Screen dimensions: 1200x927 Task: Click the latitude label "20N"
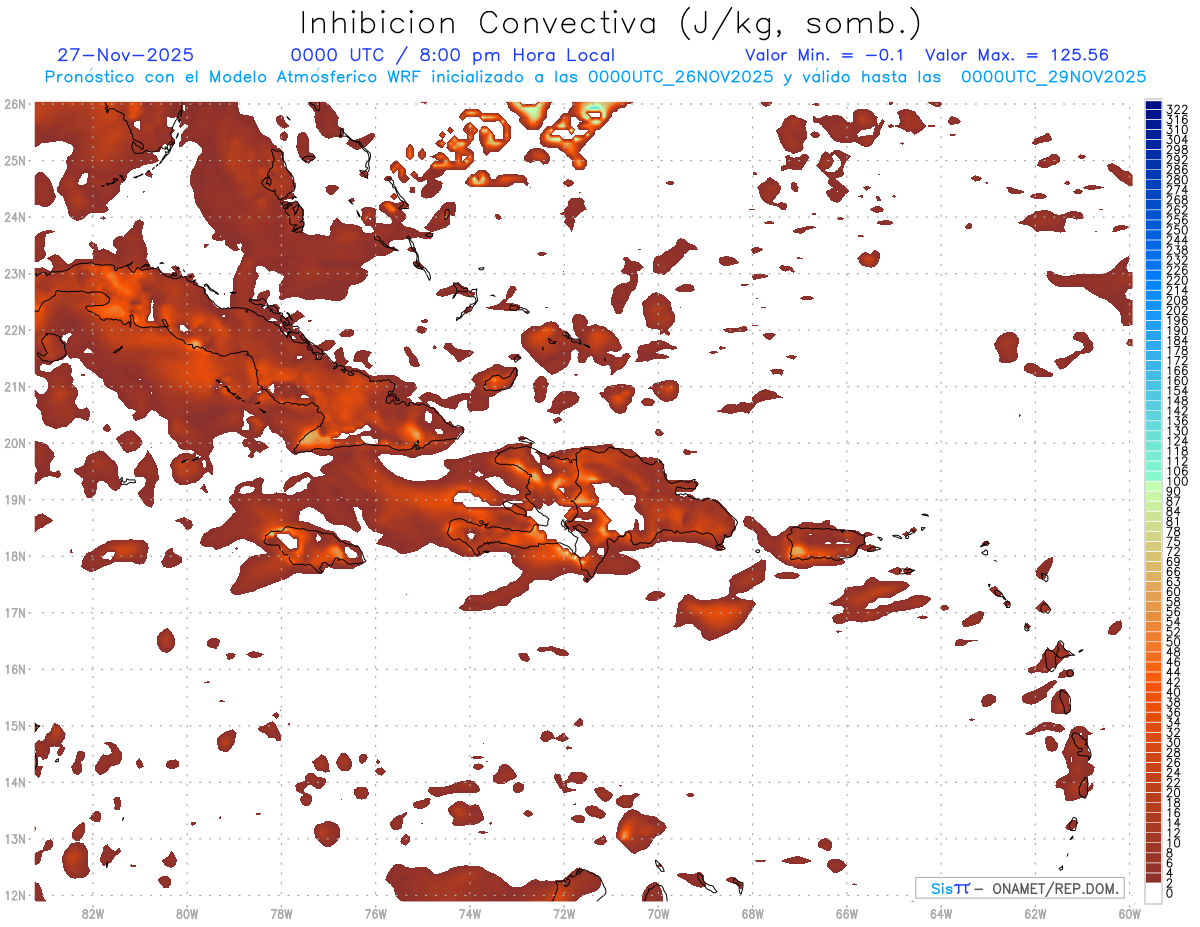(14, 443)
